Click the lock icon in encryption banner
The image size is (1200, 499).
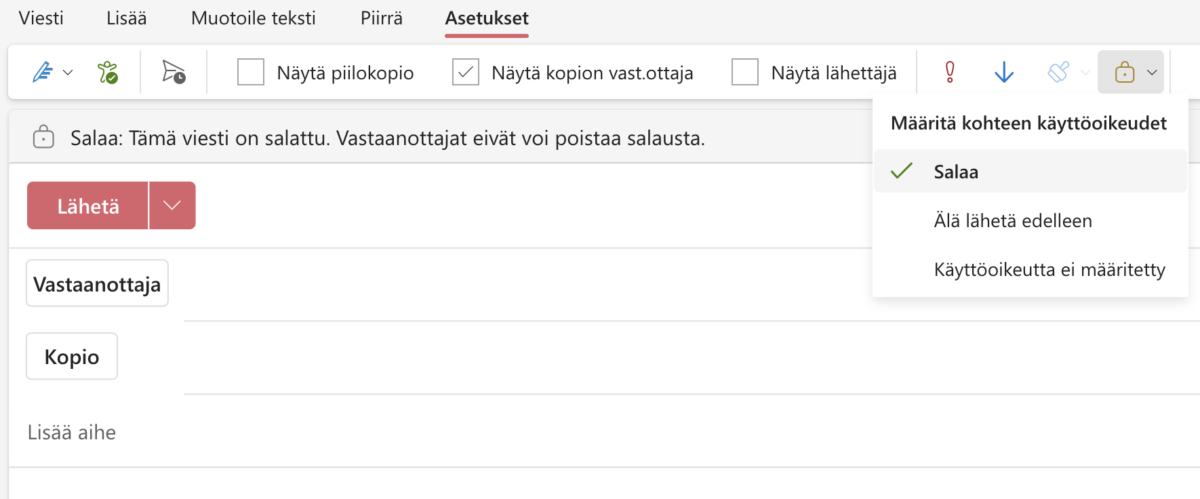[43, 137]
